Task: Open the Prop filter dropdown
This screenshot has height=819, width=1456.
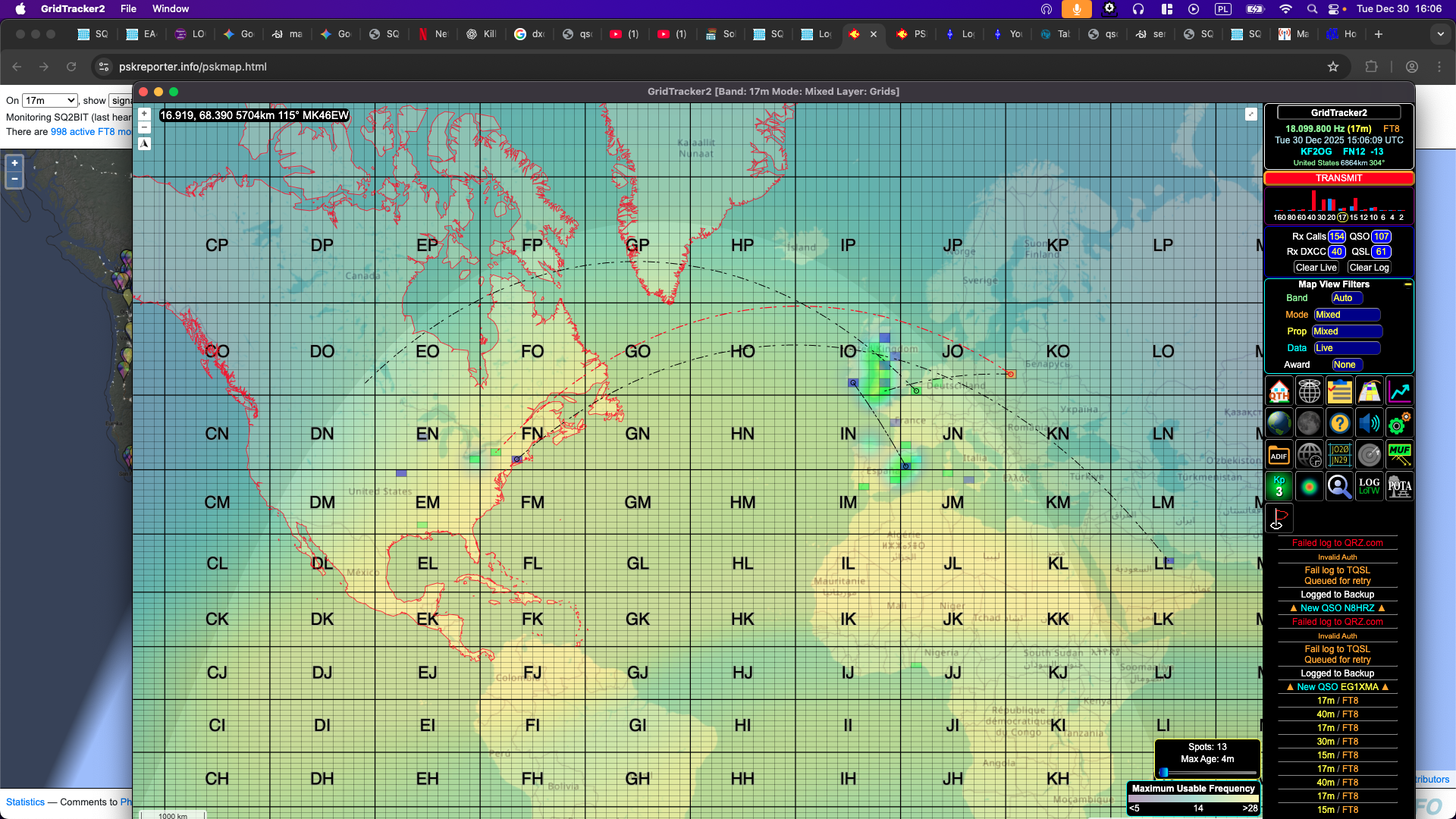Action: click(x=1346, y=331)
